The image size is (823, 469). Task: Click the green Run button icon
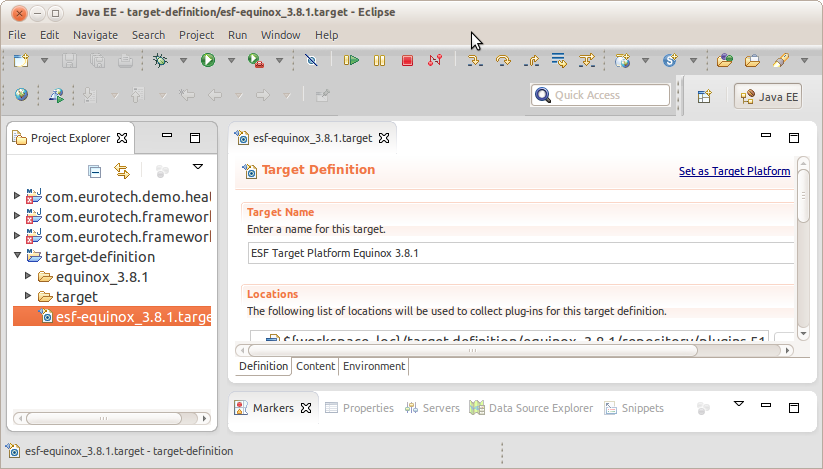tap(208, 60)
